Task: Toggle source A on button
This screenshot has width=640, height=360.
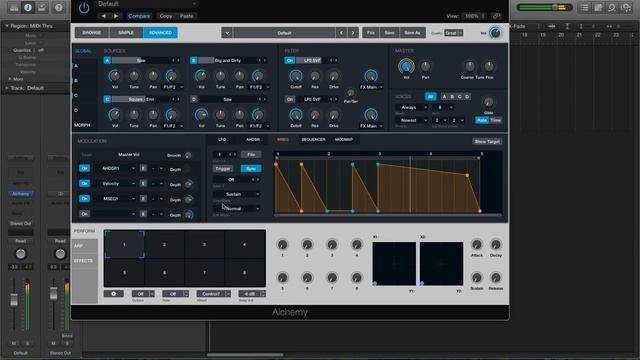Action: click(x=107, y=60)
